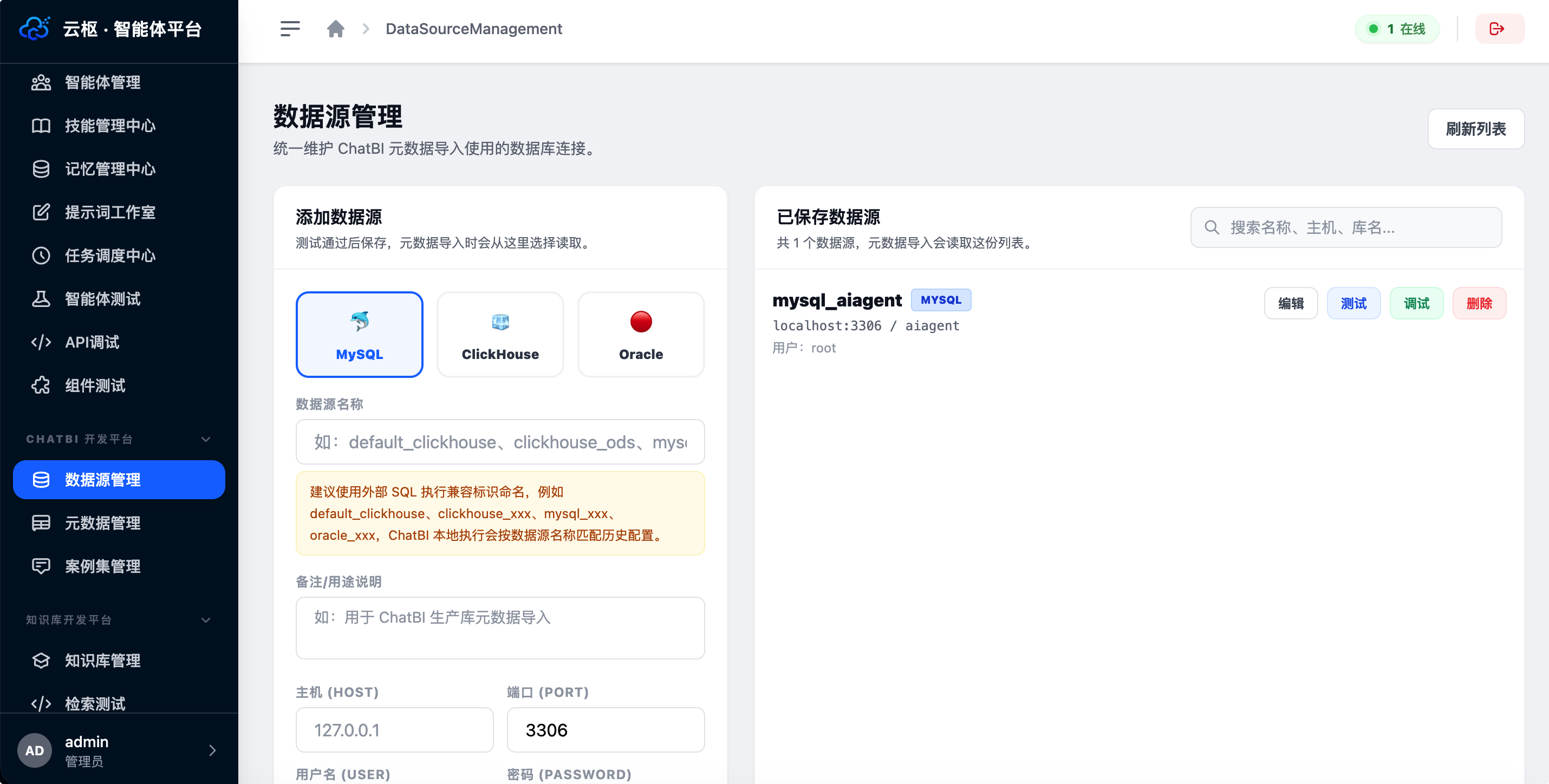The height and width of the screenshot is (784, 1549).
Task: Click the '用户: root' text
Action: pyautogui.click(x=804, y=348)
